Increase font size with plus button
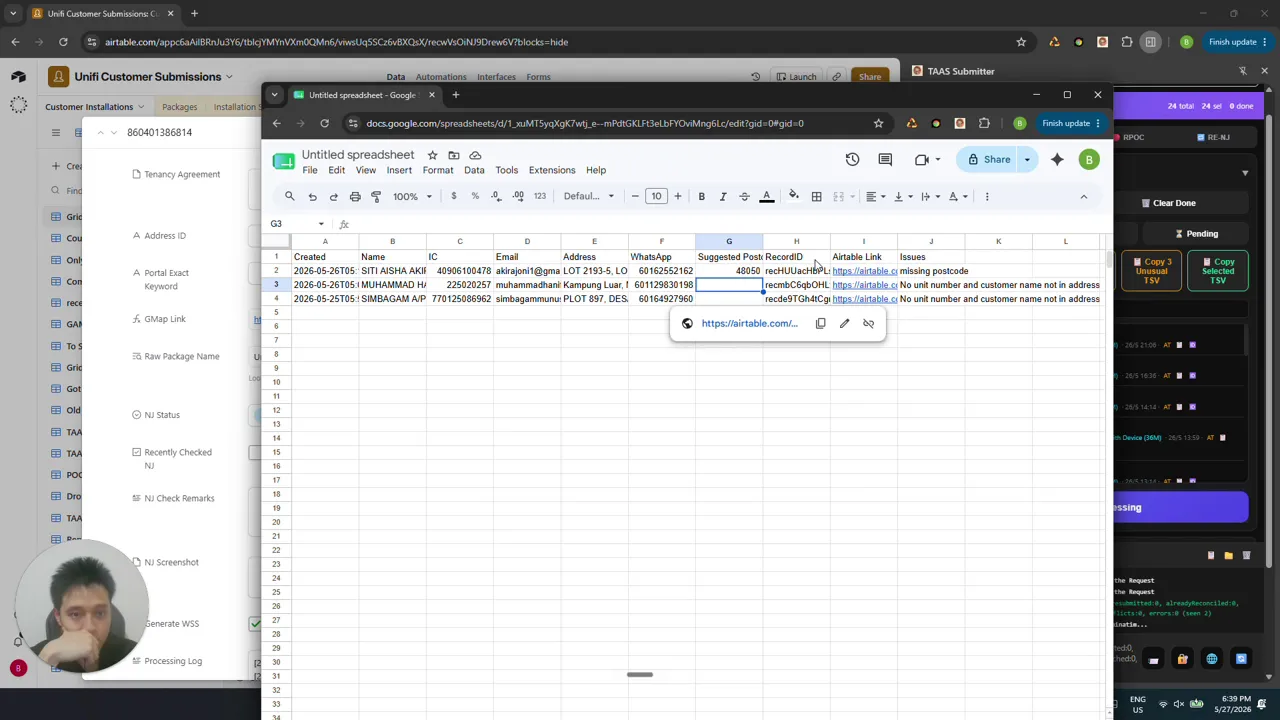1280x720 pixels. click(677, 197)
